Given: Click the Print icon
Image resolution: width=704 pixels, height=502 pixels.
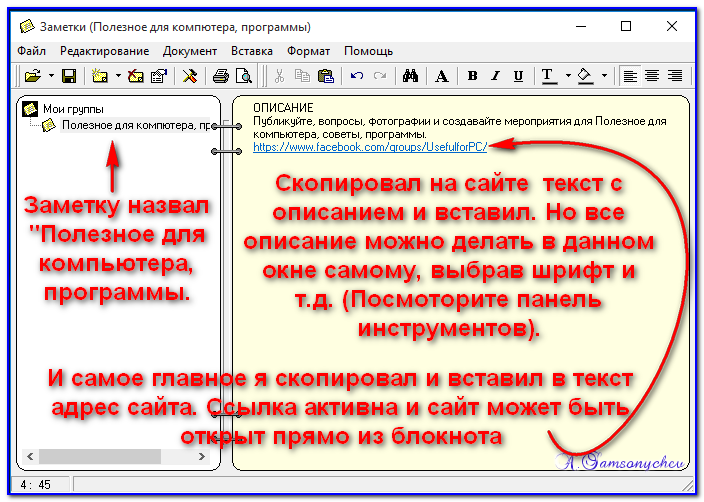Looking at the screenshot, I should (x=220, y=76).
